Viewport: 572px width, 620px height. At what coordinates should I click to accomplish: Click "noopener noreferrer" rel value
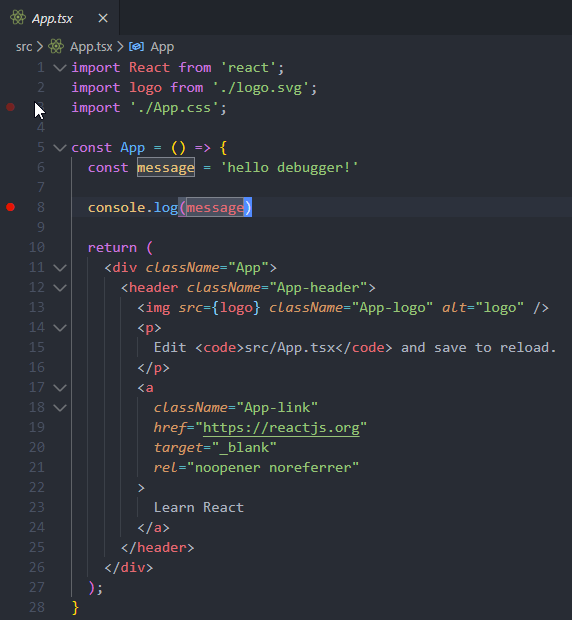tap(273, 467)
